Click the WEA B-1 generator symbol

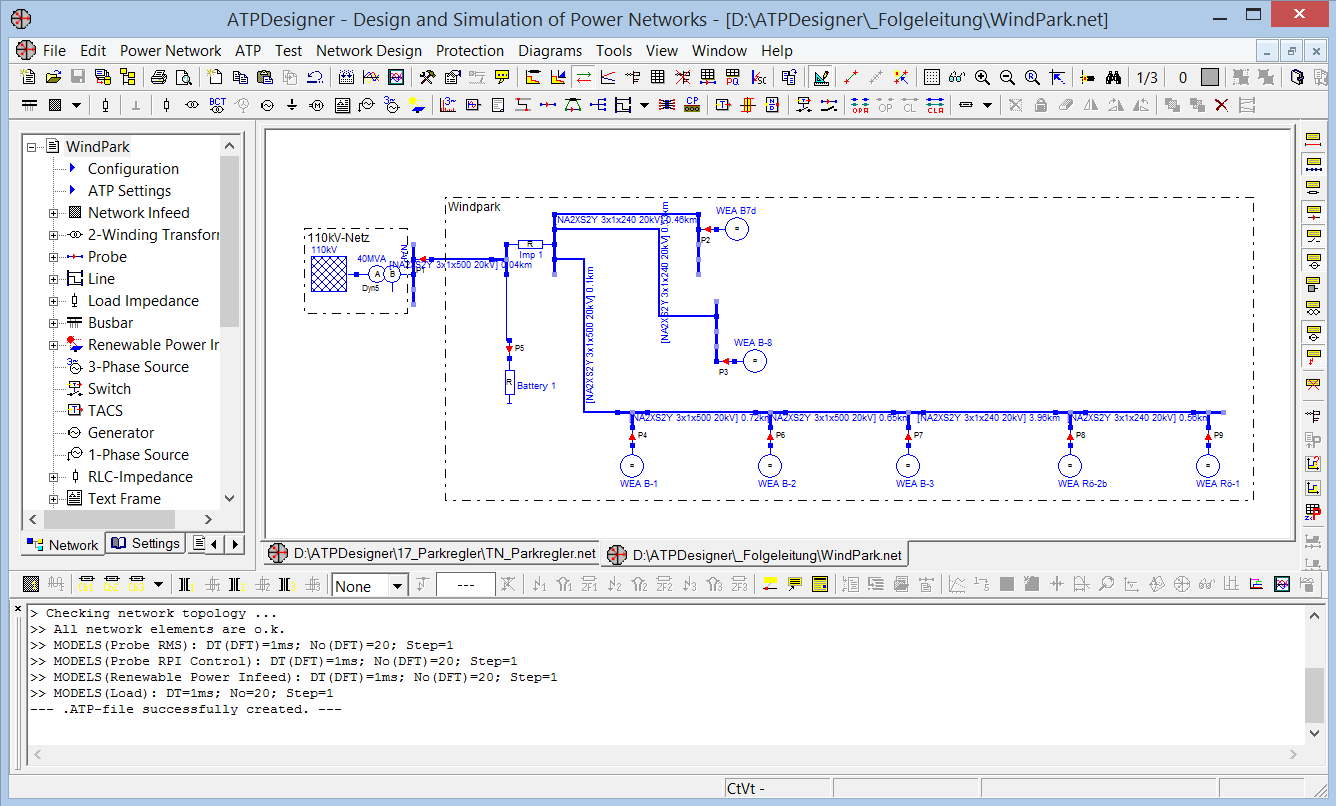pos(632,465)
